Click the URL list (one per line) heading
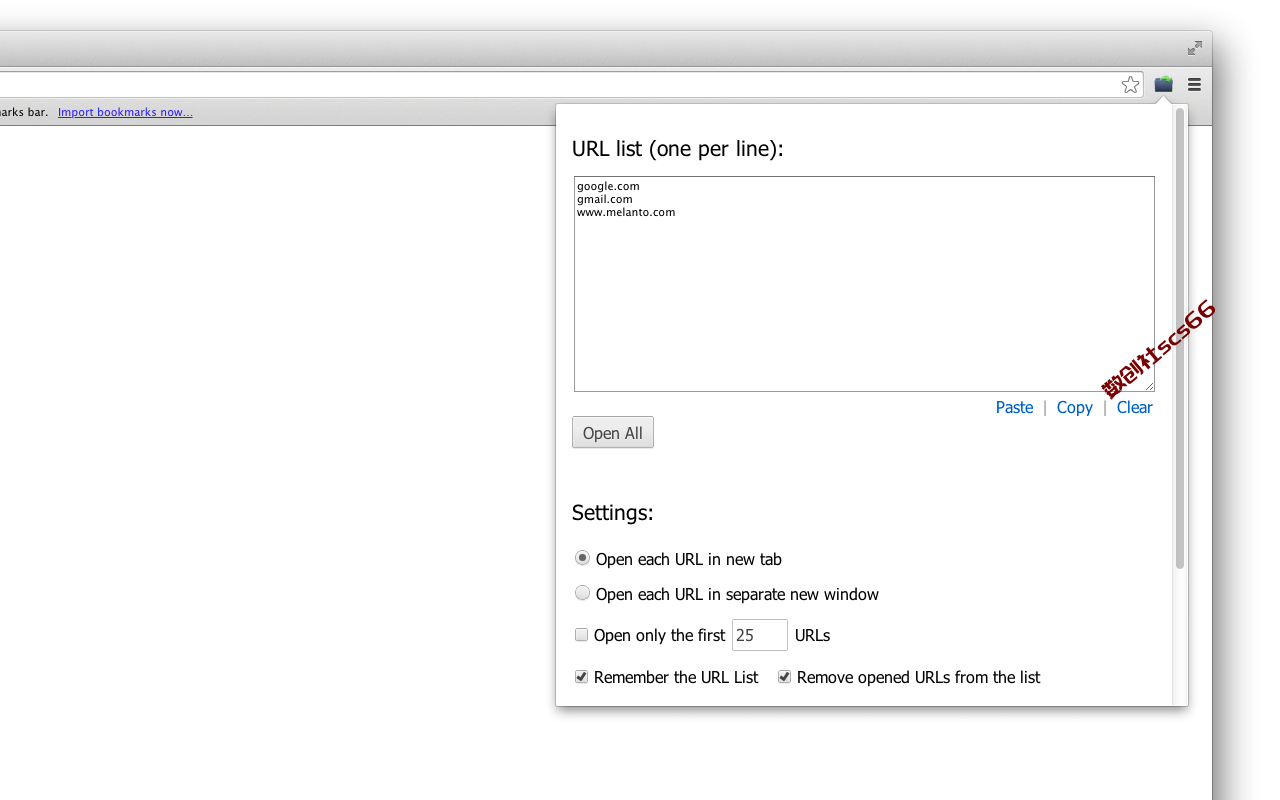The image size is (1280, 800). (678, 149)
